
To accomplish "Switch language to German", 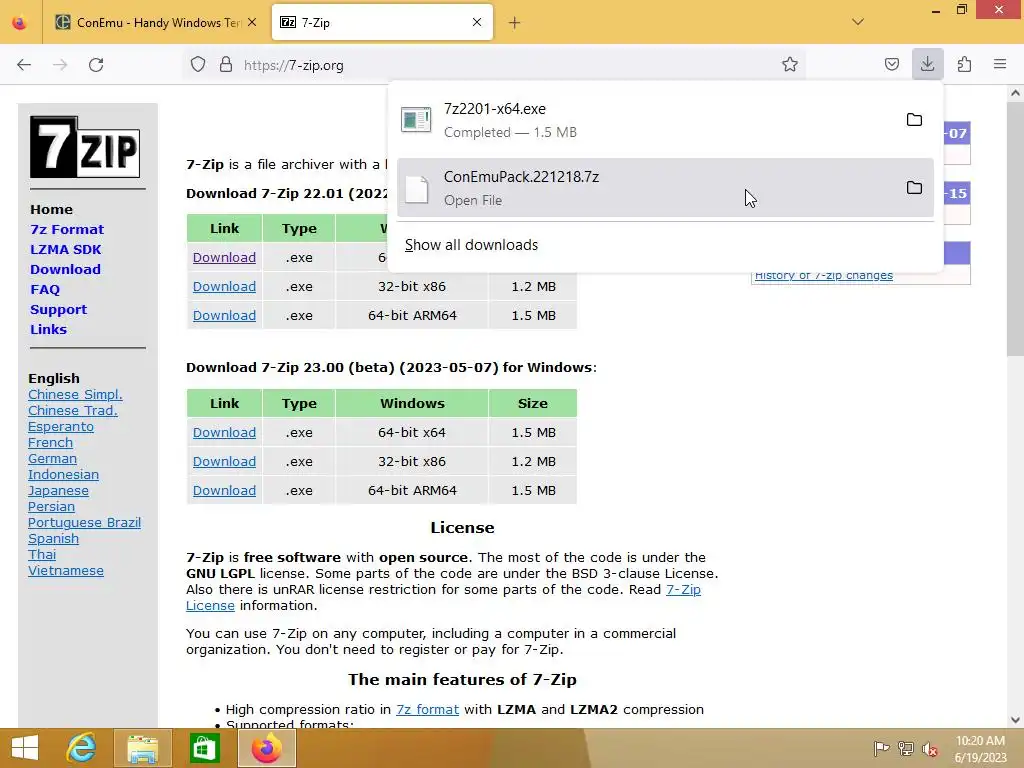I will (x=52, y=458).
